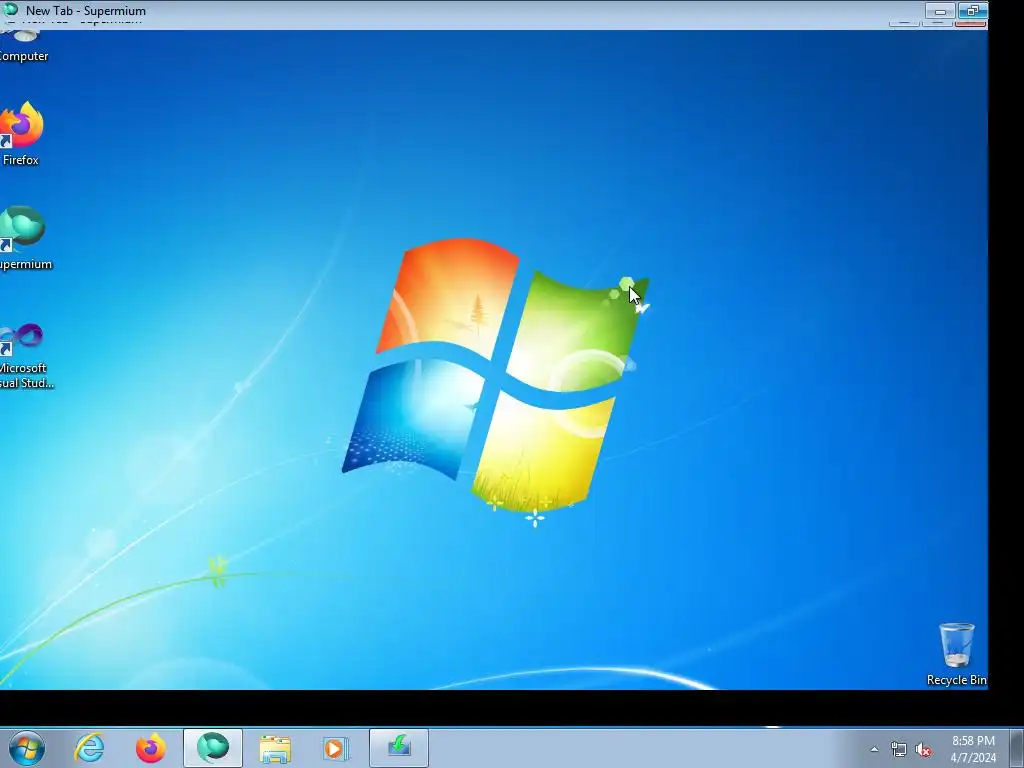Open the network status tray icon
The height and width of the screenshot is (768, 1024).
[x=899, y=750]
